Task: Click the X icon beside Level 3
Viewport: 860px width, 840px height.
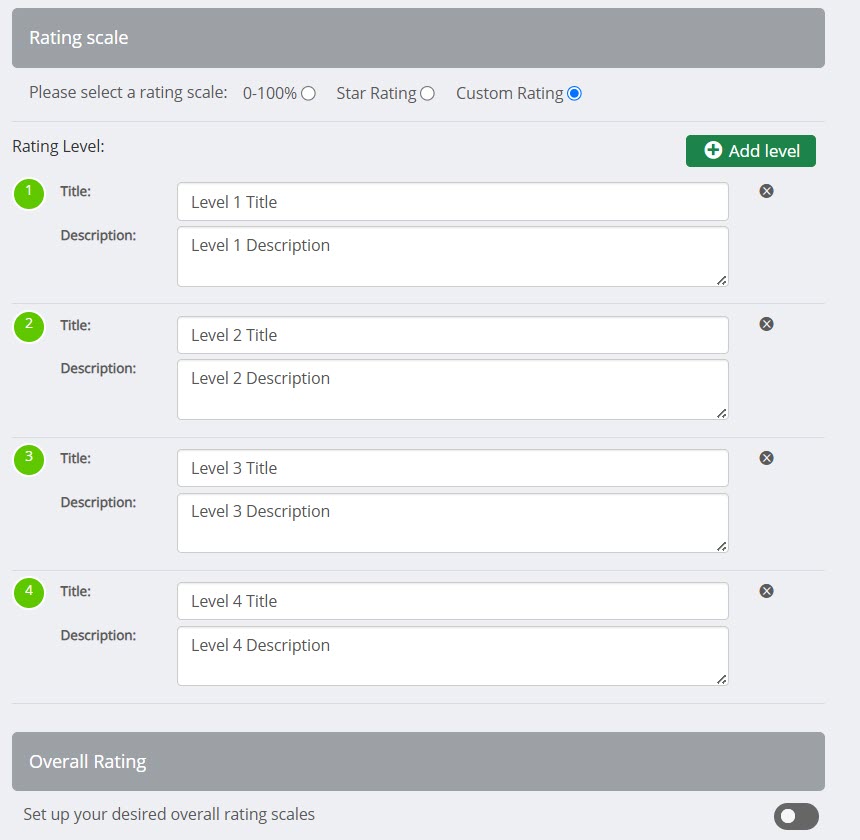Action: (766, 458)
